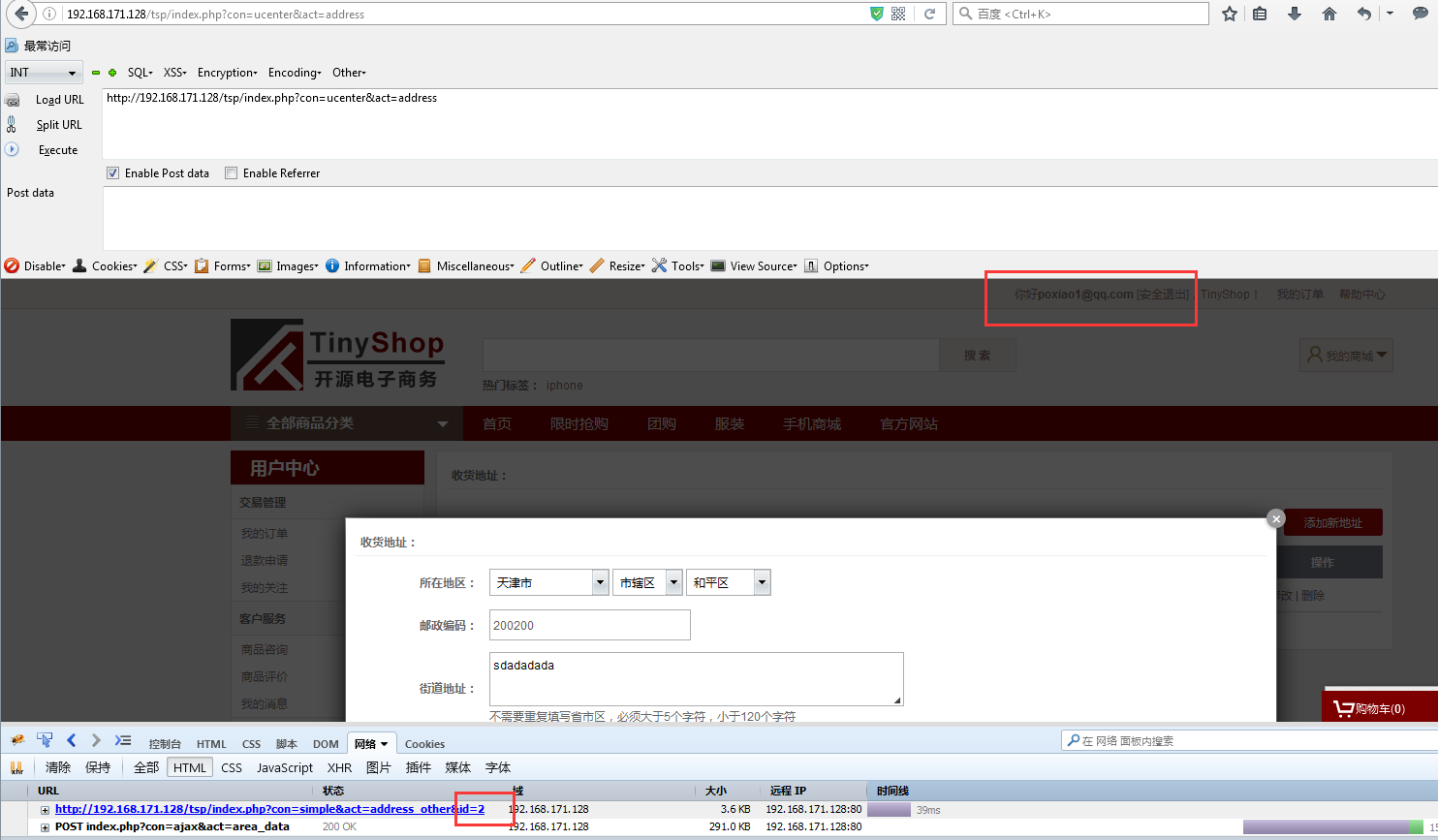Click the Execute play icon in HackBar
The width and height of the screenshot is (1438, 840).
(x=12, y=149)
